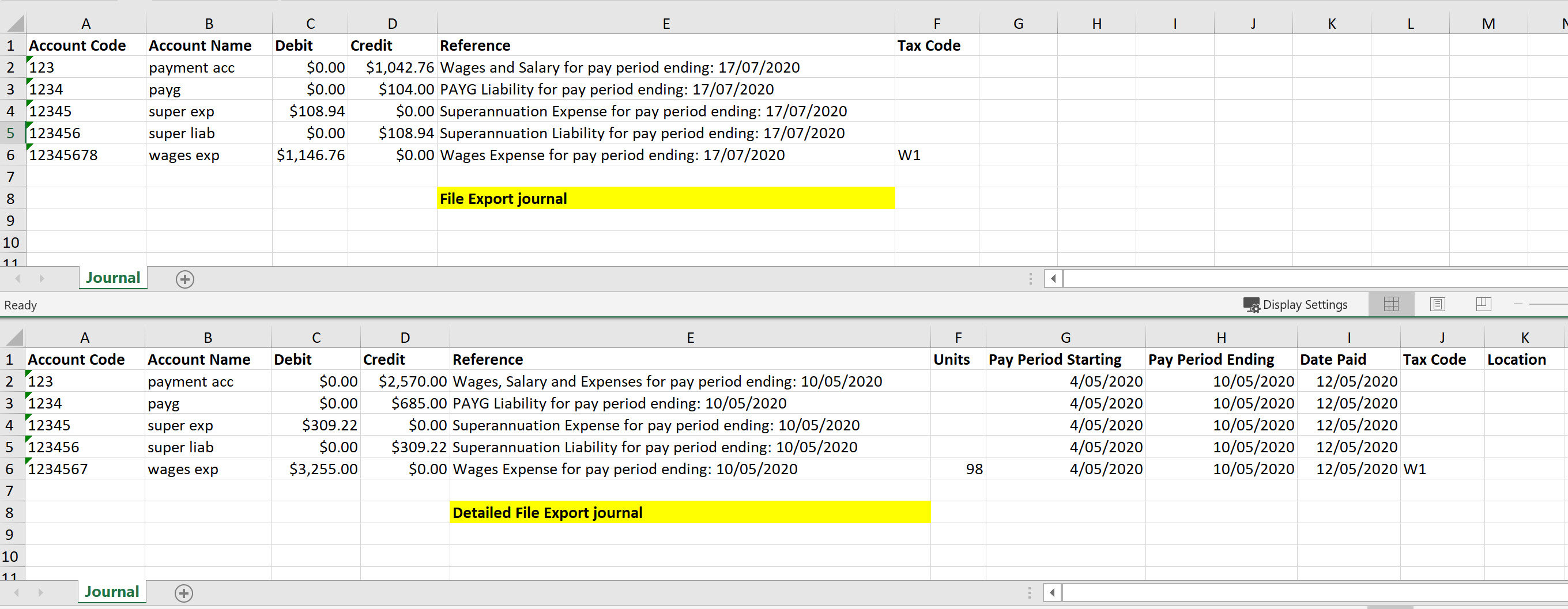Viewport: 1568px width, 609px height.
Task: Select row 6 header in bottom workbook
Action: pyautogui.click(x=12, y=469)
